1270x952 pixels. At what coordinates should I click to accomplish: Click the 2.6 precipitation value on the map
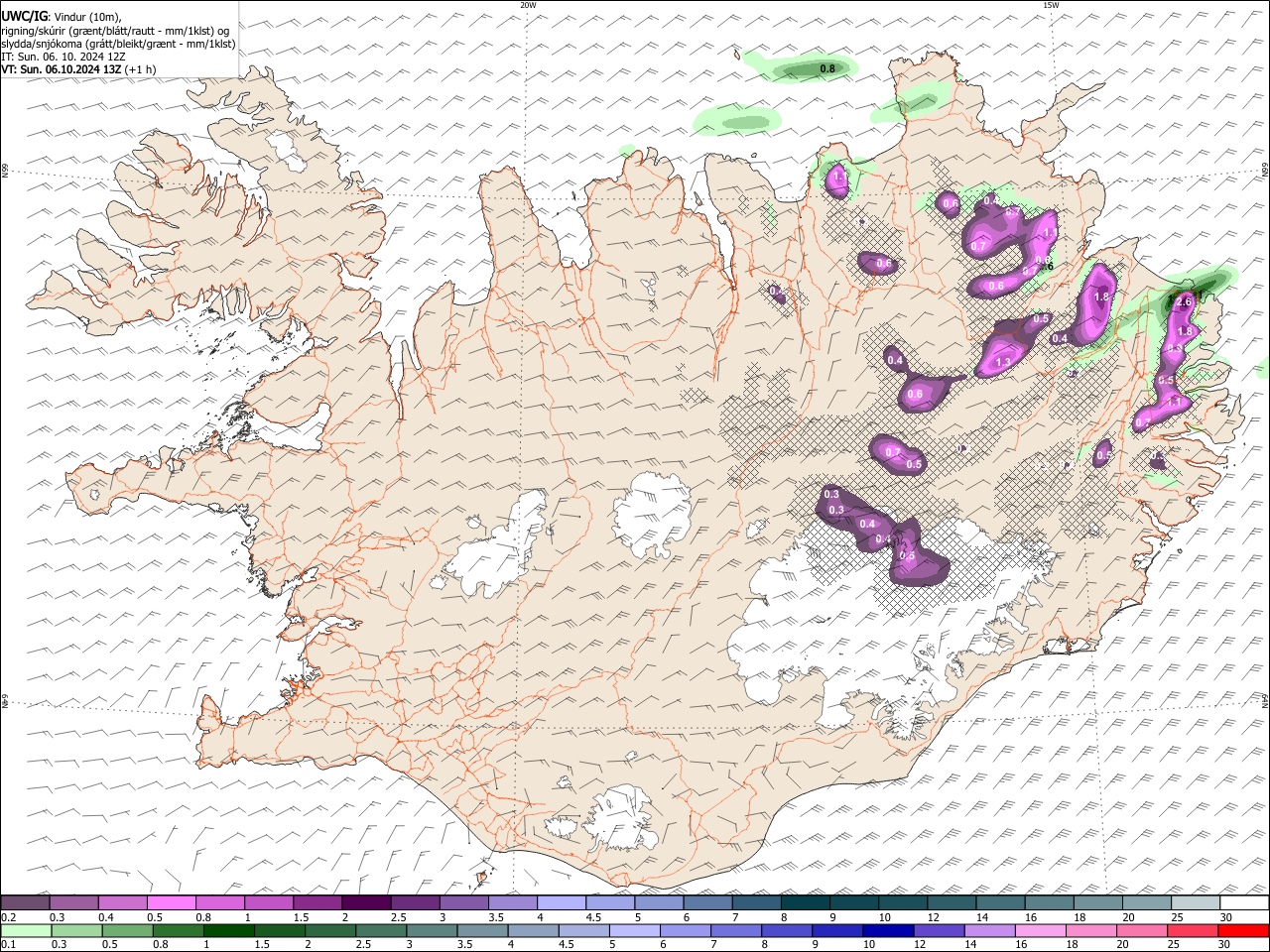tap(1182, 301)
